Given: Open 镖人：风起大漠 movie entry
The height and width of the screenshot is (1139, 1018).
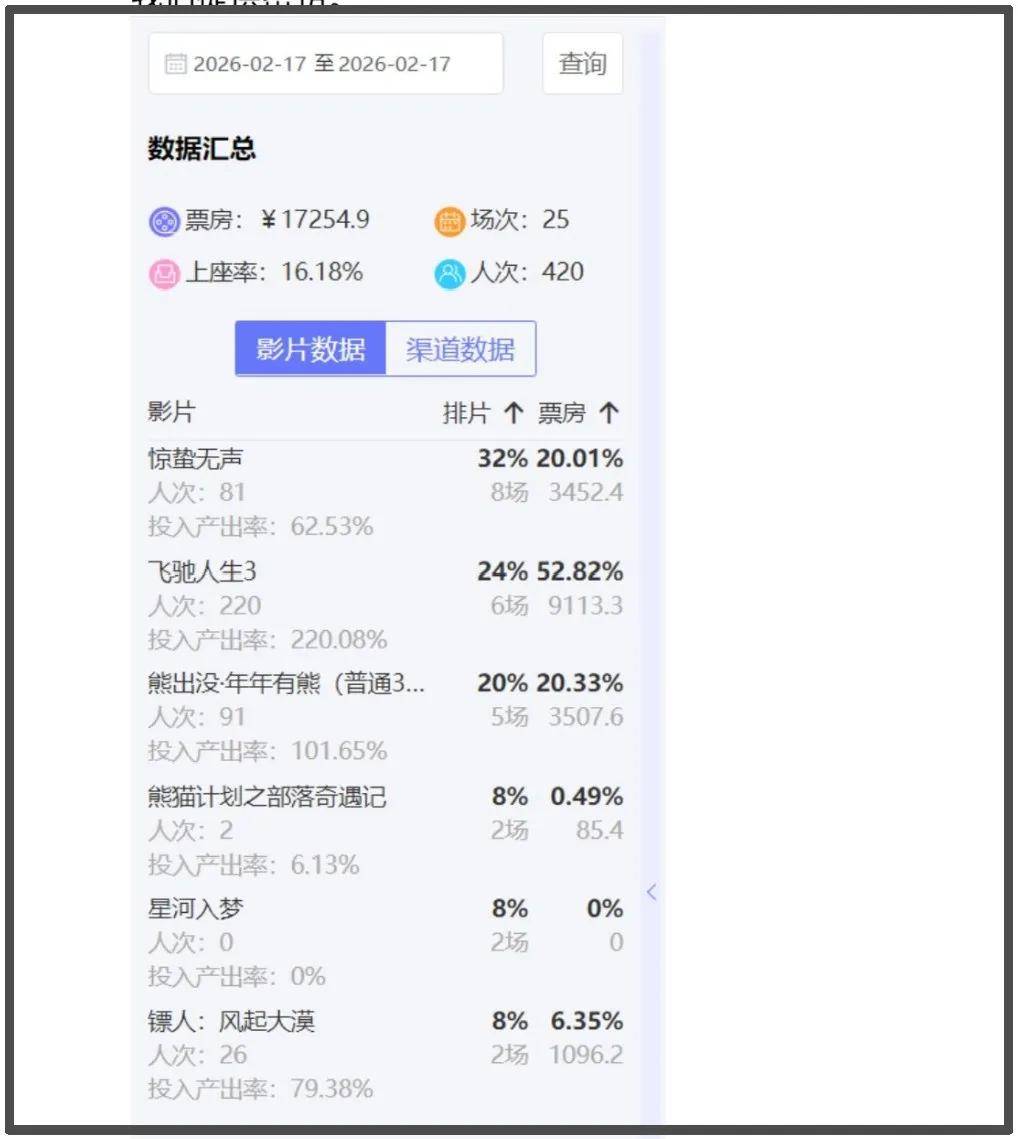Looking at the screenshot, I should [x=232, y=1022].
